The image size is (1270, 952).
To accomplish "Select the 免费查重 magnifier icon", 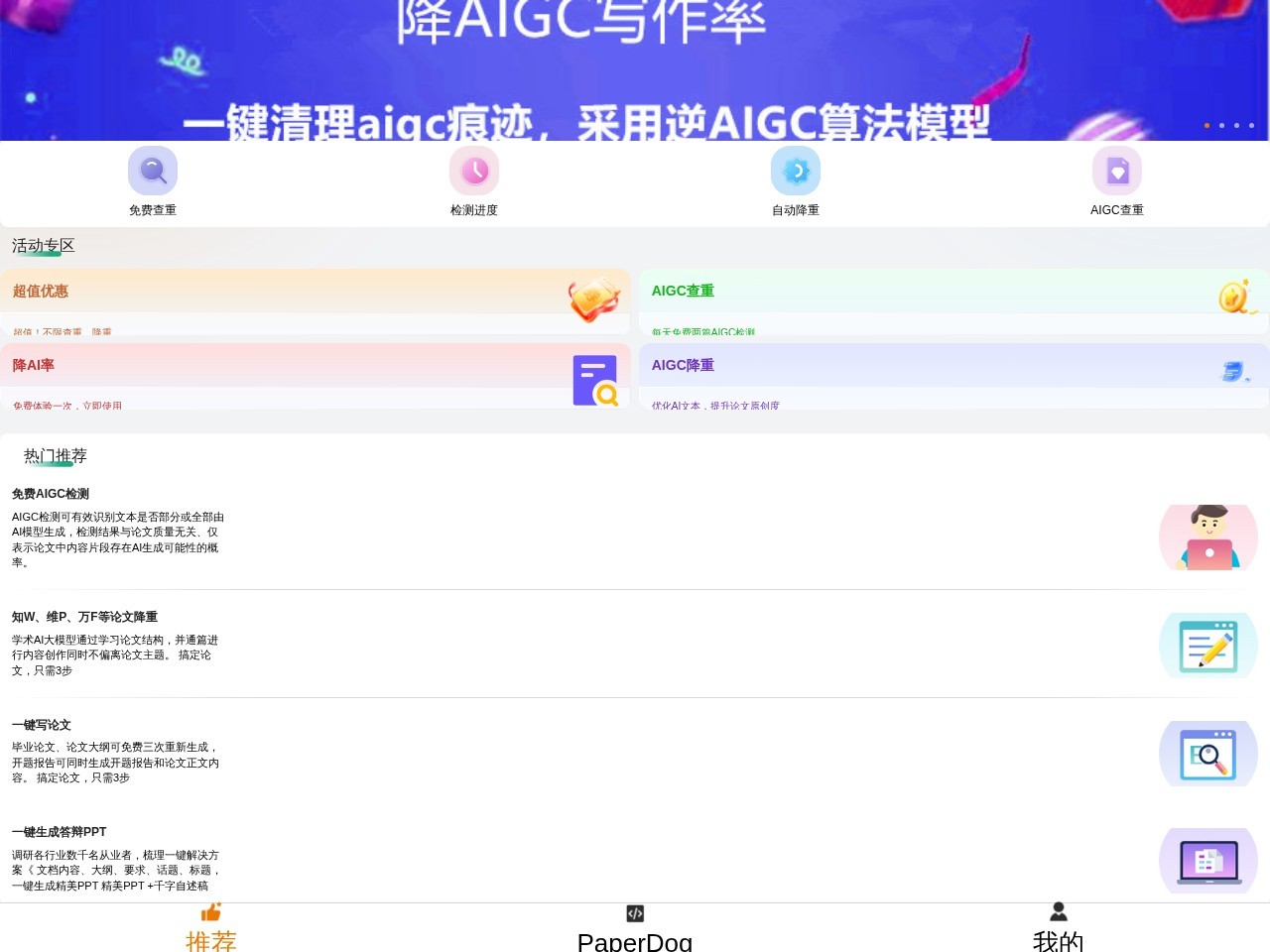I will [153, 170].
